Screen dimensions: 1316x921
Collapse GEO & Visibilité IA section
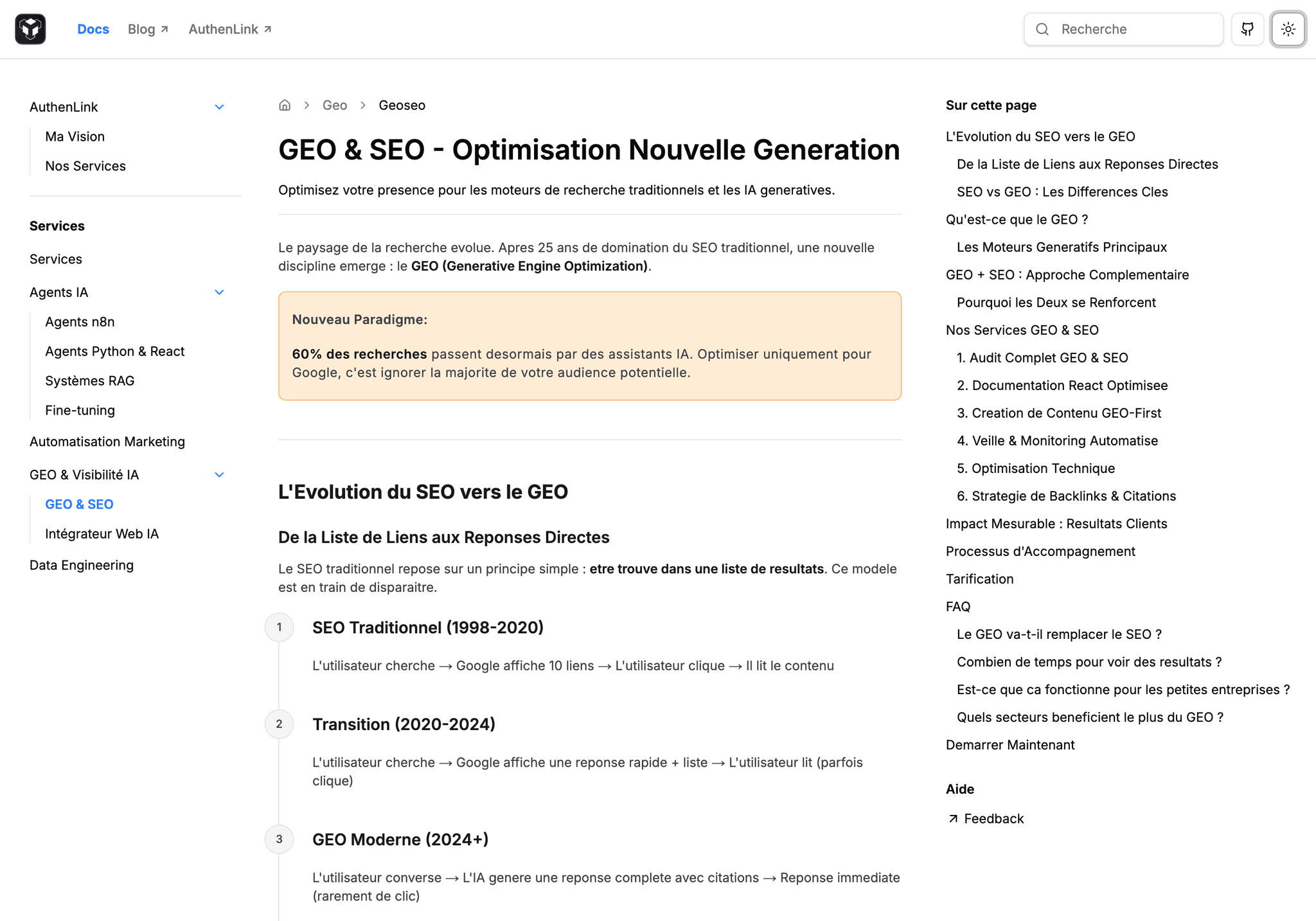click(x=219, y=475)
